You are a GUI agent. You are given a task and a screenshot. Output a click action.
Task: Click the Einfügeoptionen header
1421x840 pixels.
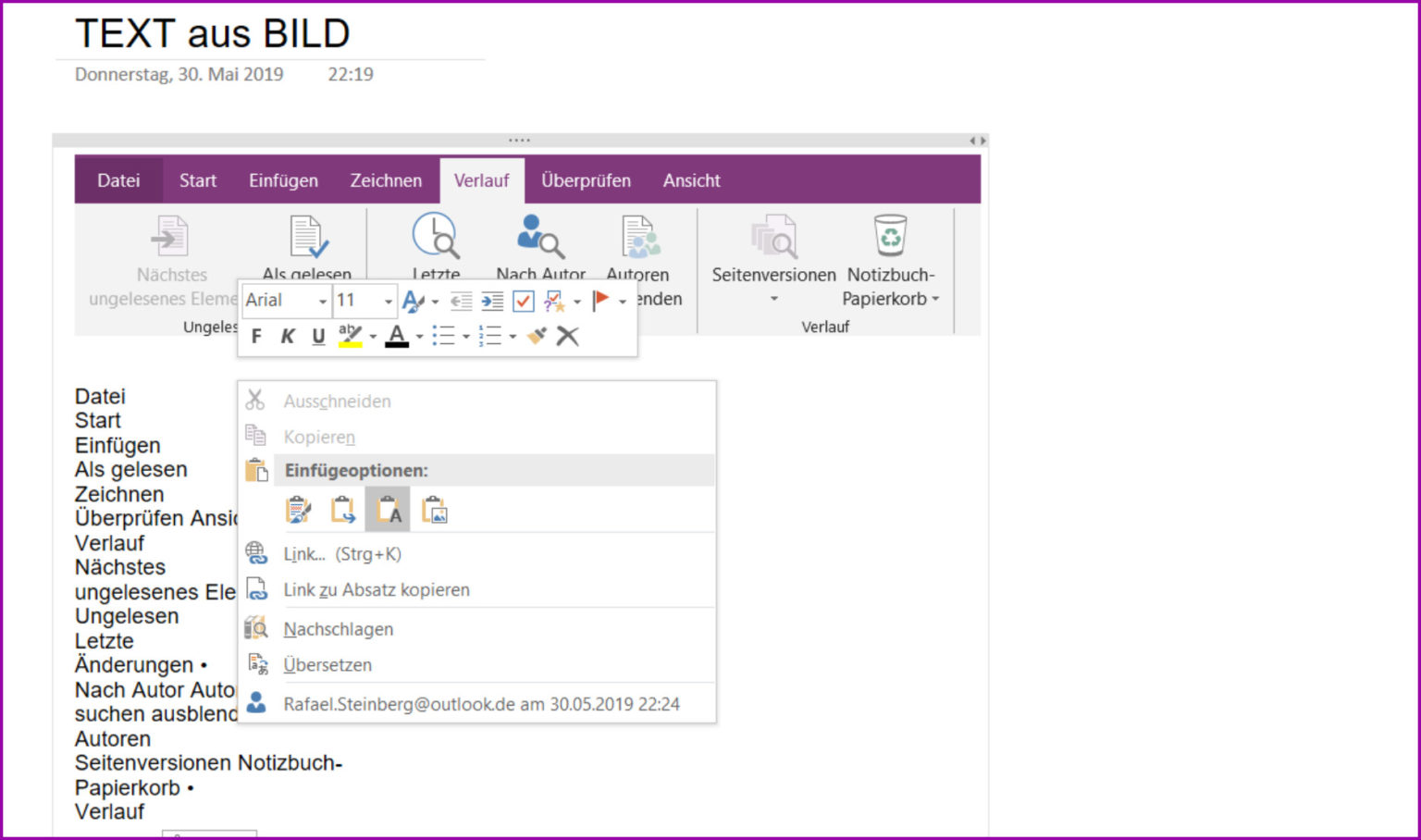(494, 470)
